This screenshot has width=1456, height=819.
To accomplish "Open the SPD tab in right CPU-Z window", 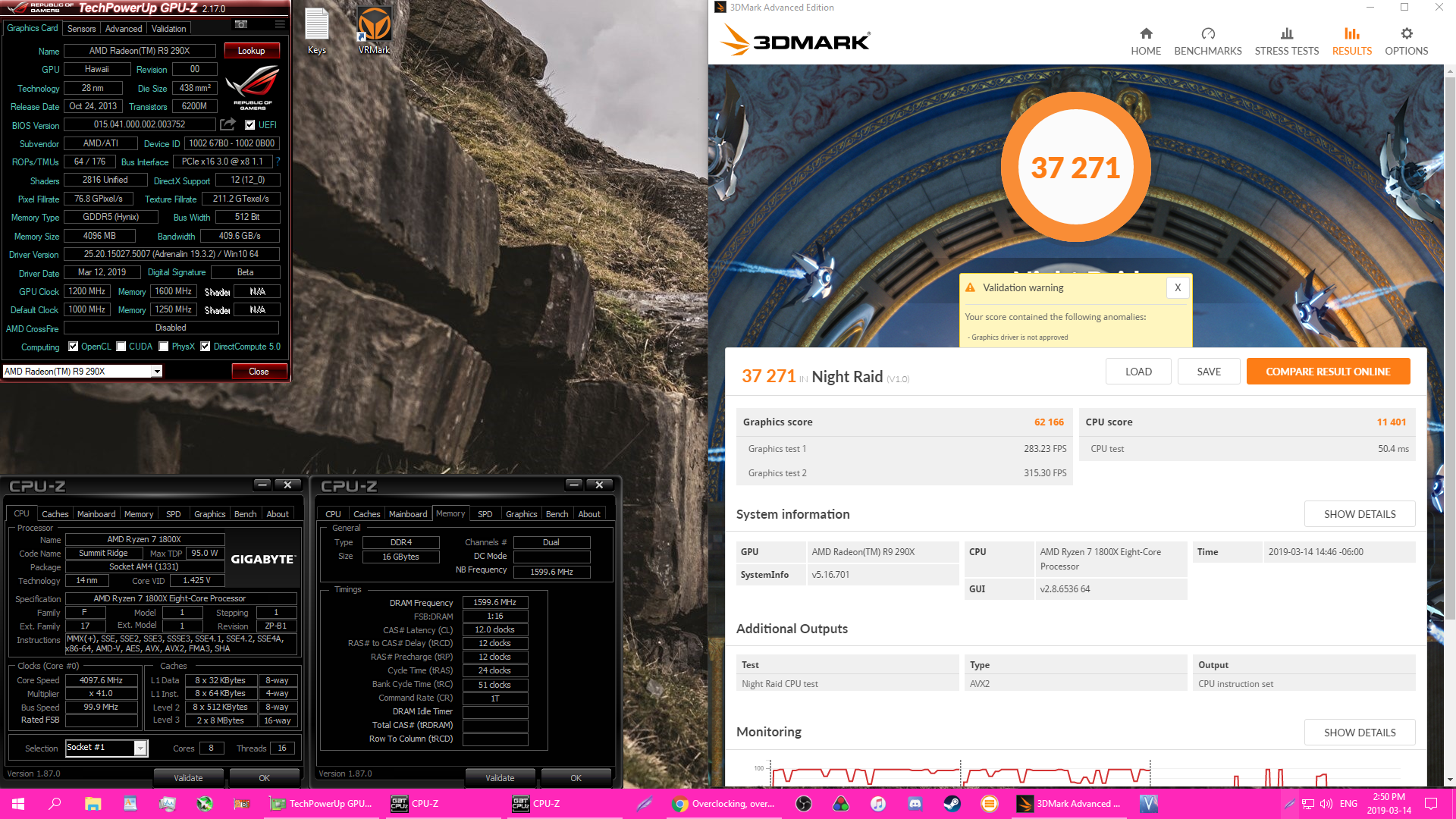I will click(x=485, y=514).
